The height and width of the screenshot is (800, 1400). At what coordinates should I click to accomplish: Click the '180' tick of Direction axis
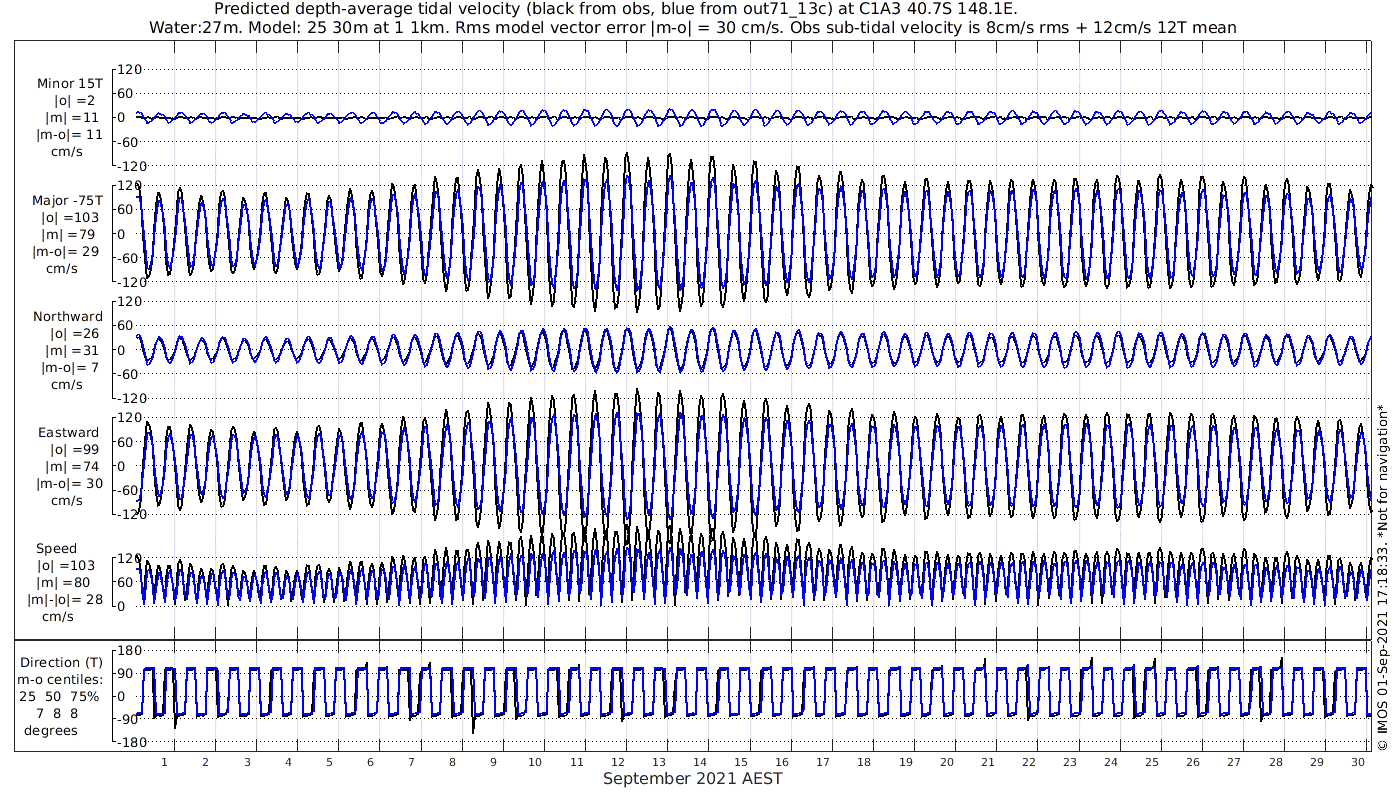[x=131, y=651]
